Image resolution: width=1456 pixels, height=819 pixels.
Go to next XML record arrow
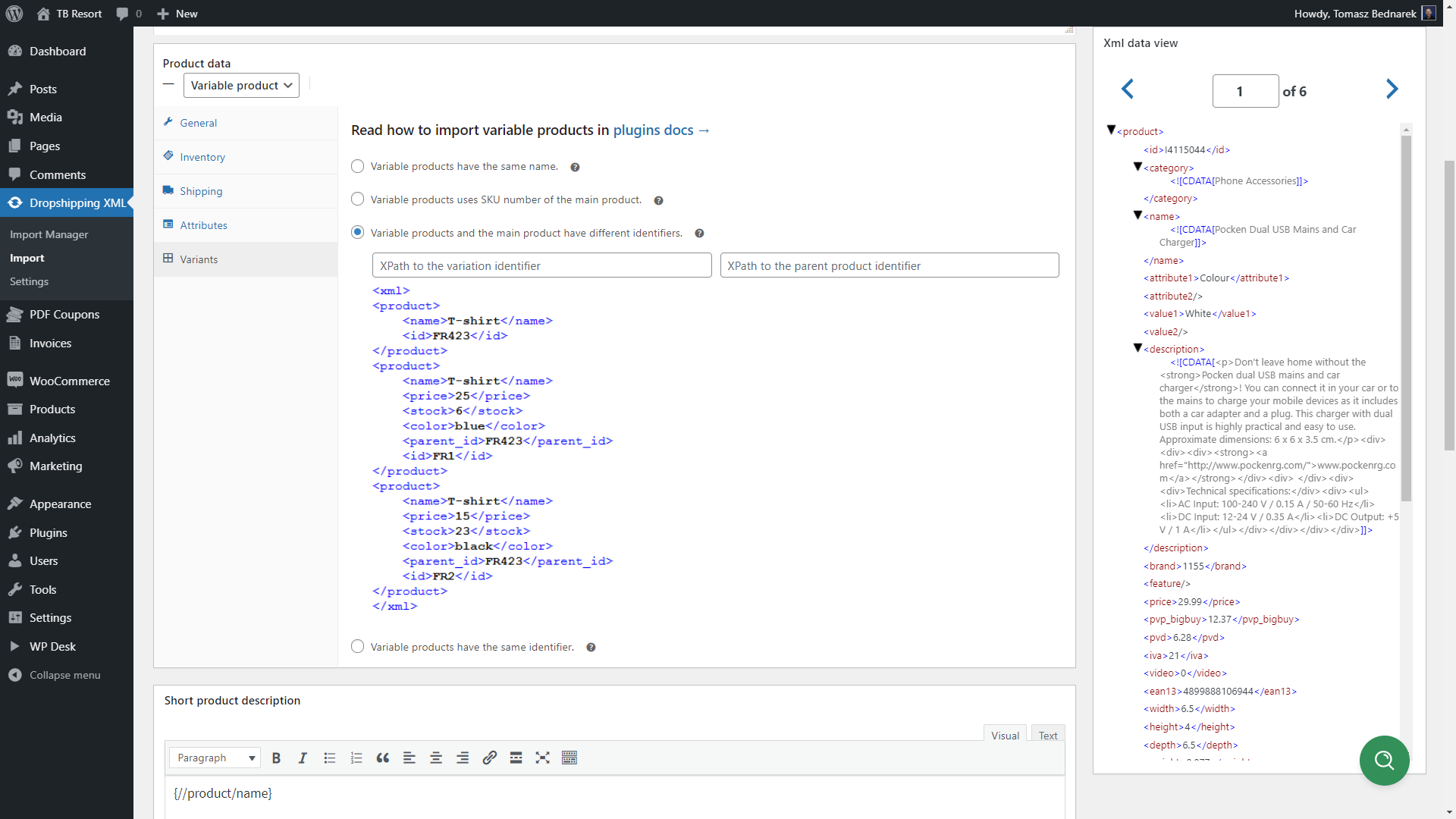(1392, 89)
